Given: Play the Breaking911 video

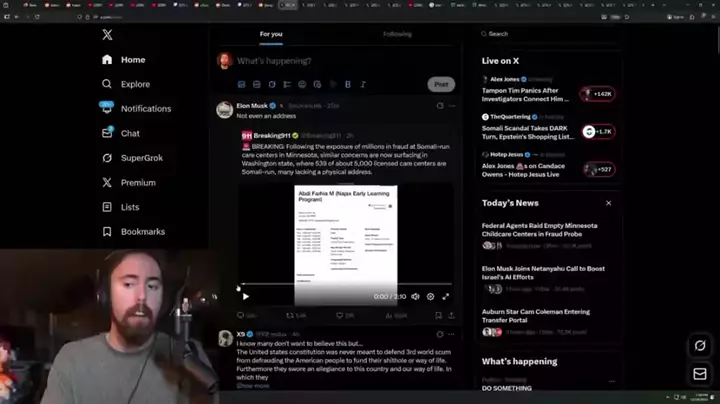Looking at the screenshot, I should click(x=246, y=296).
